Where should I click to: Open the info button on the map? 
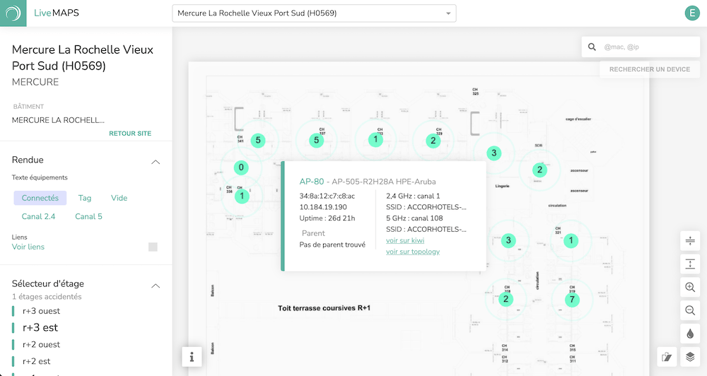pyautogui.click(x=192, y=357)
